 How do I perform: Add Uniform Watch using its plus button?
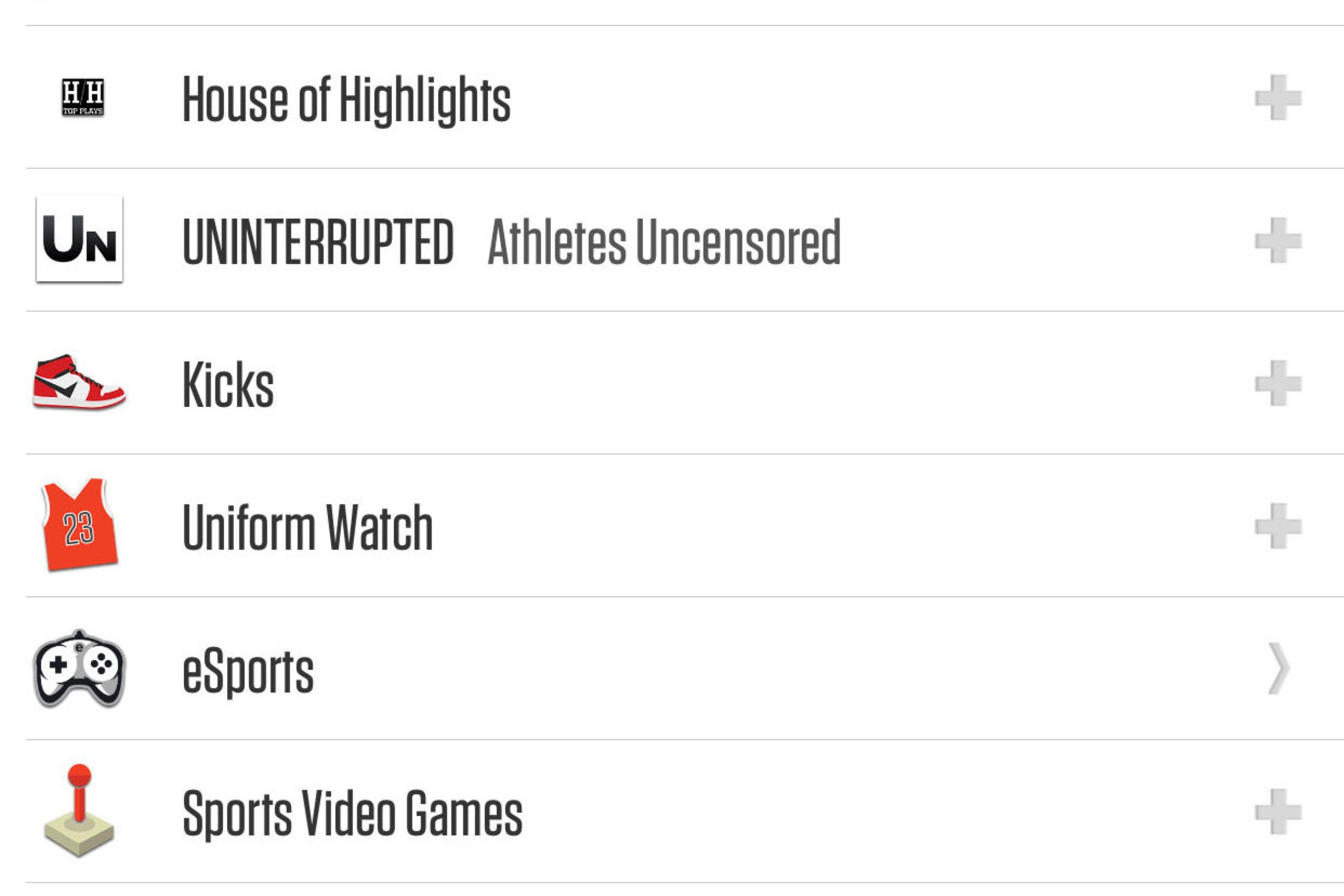tap(1278, 526)
